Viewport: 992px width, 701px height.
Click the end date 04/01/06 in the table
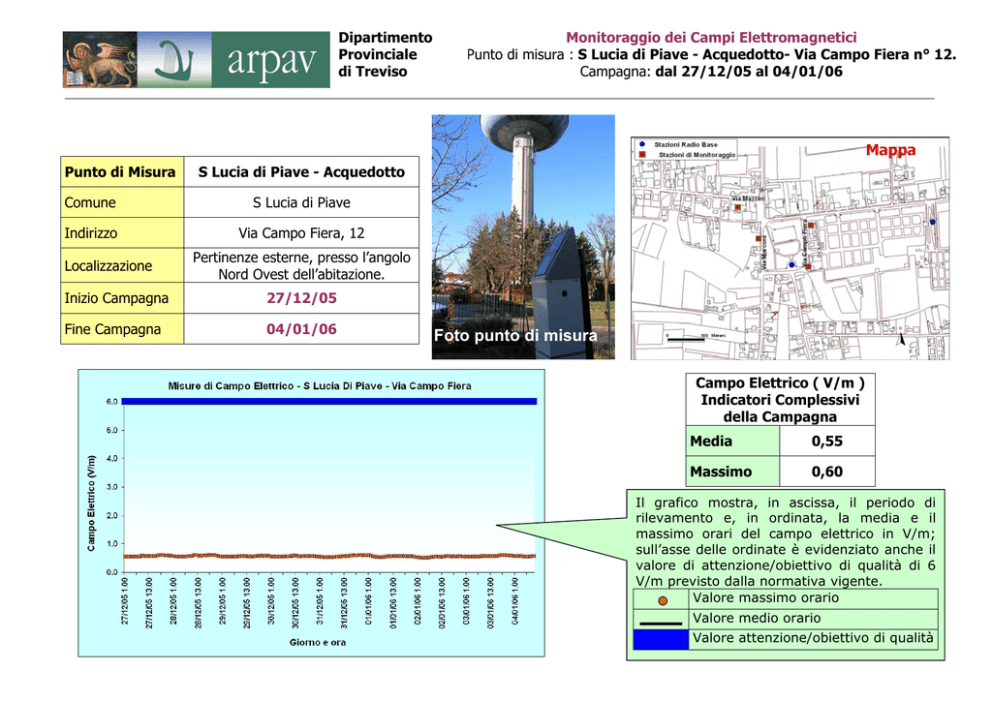tap(301, 329)
